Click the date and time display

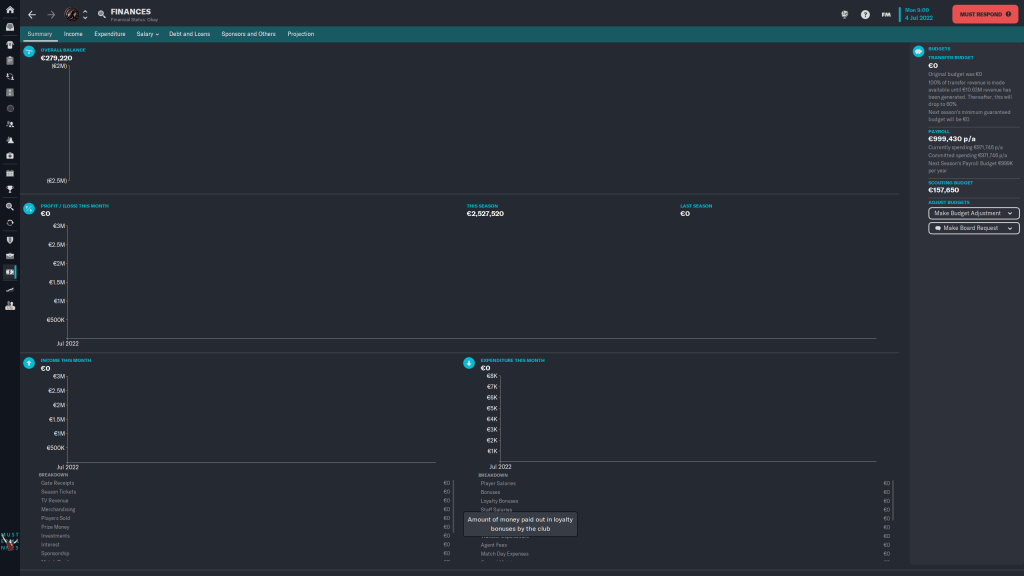pos(919,15)
